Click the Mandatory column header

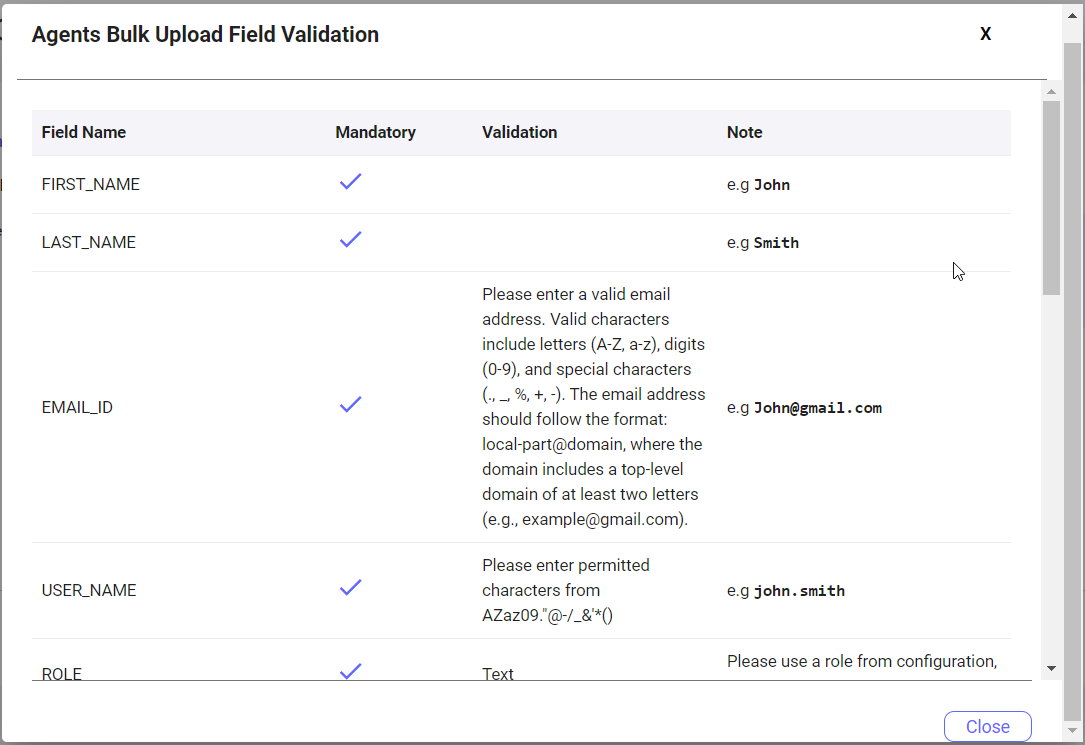pyautogui.click(x=375, y=132)
